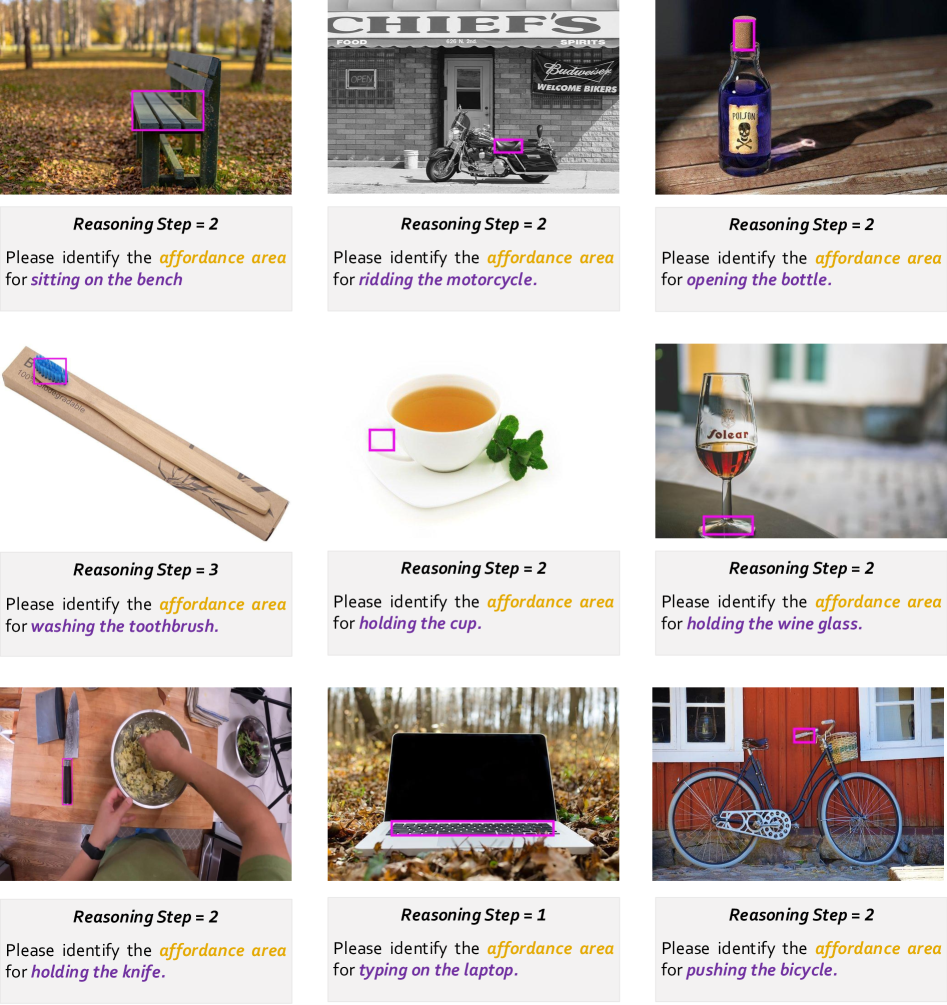The height and width of the screenshot is (1005, 947).
Task: Click the OPEN sign in the bar window
Action: coord(360,79)
